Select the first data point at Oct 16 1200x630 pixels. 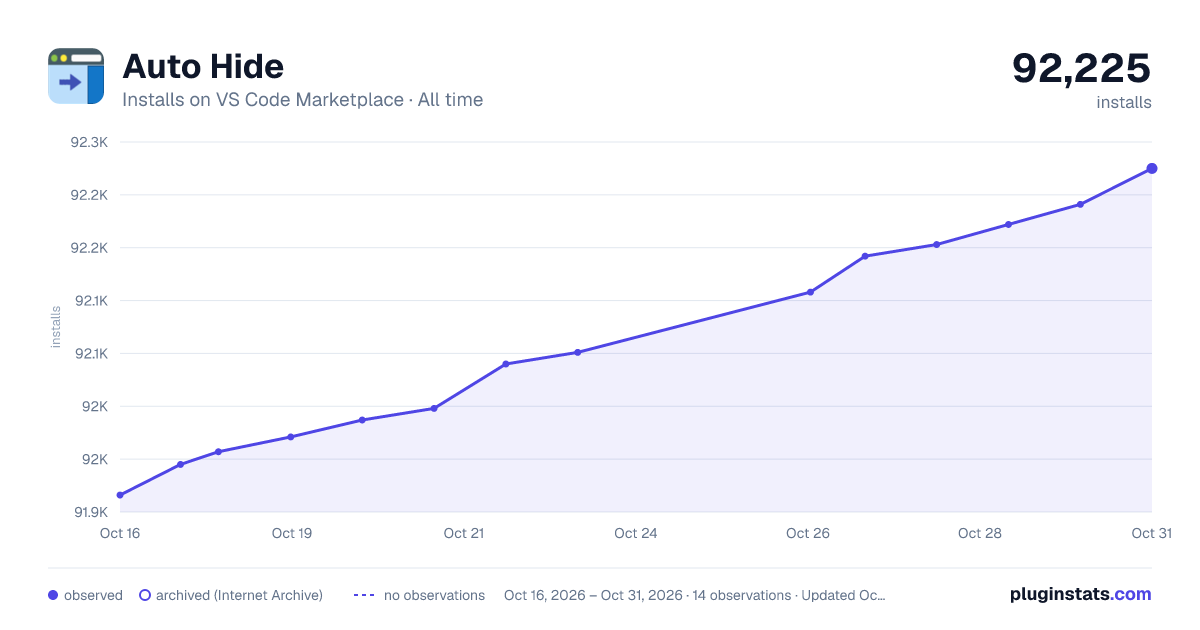pyautogui.click(x=120, y=495)
